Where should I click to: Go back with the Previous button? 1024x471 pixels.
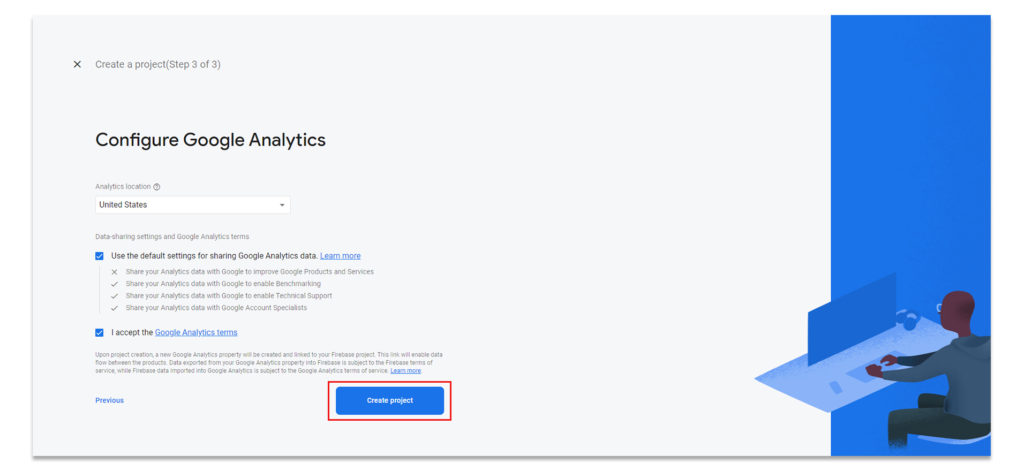coord(109,400)
